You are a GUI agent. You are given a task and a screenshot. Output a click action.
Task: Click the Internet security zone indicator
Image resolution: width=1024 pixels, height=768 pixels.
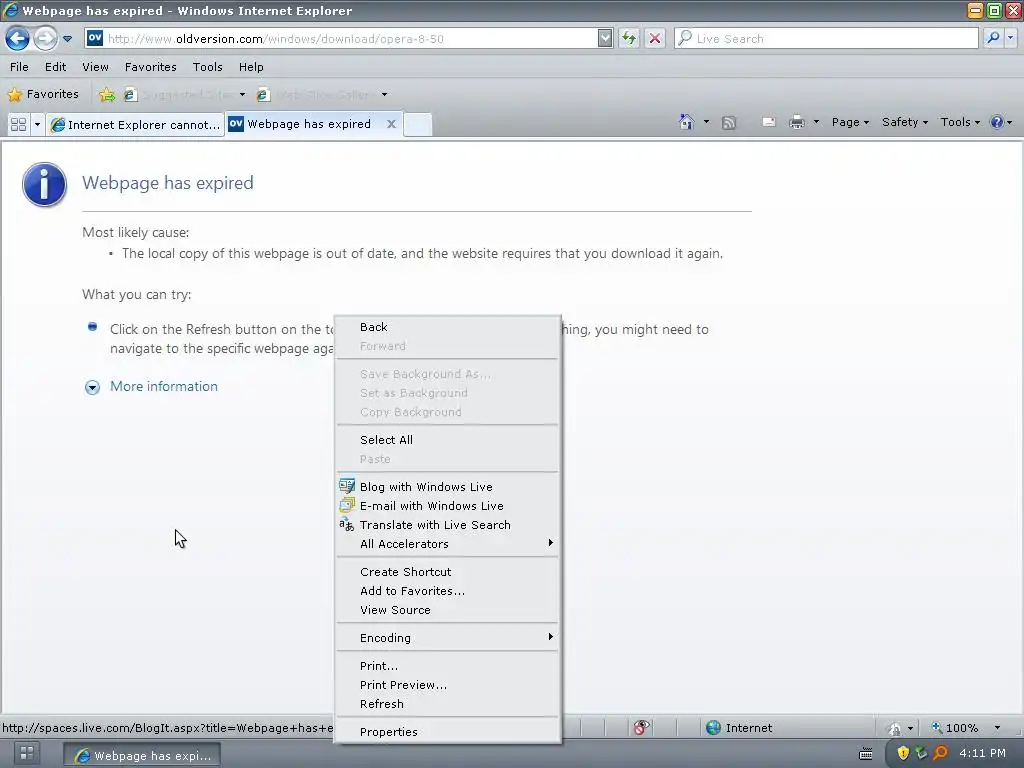tap(739, 728)
